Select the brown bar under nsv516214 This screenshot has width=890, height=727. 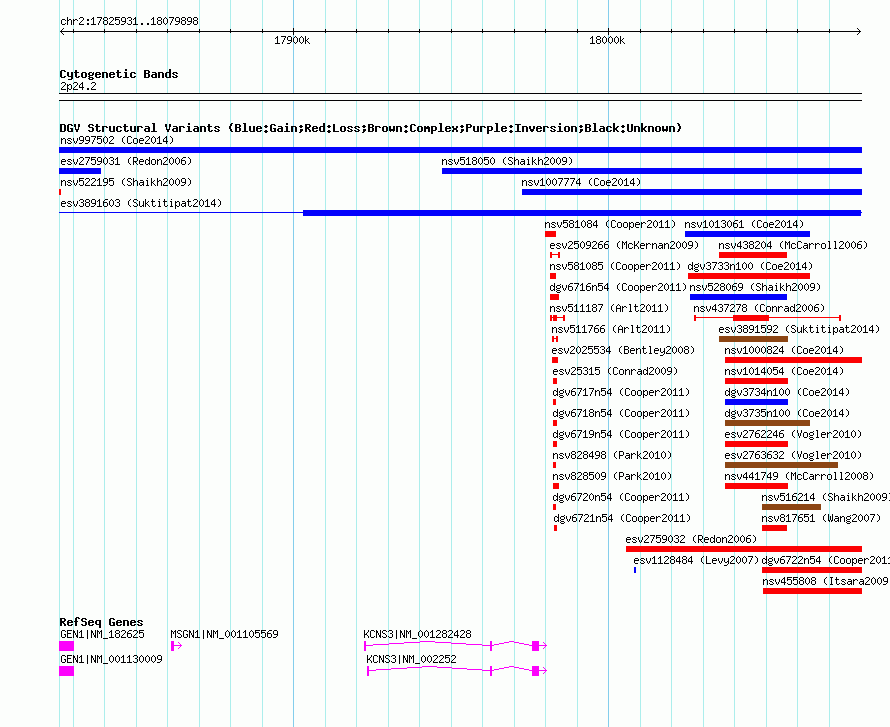[791, 507]
